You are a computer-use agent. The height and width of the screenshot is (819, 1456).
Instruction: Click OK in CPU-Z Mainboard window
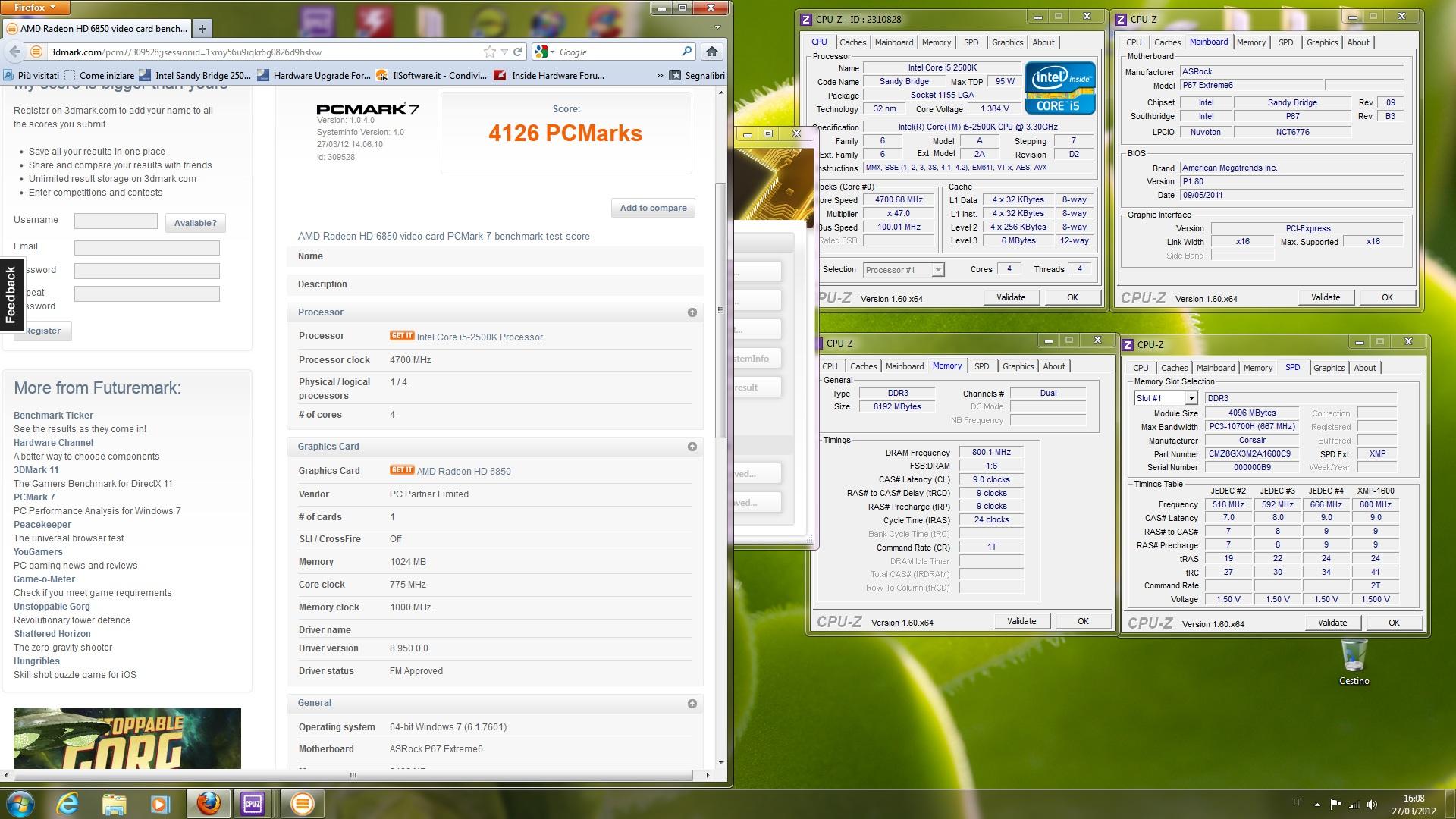(1386, 297)
